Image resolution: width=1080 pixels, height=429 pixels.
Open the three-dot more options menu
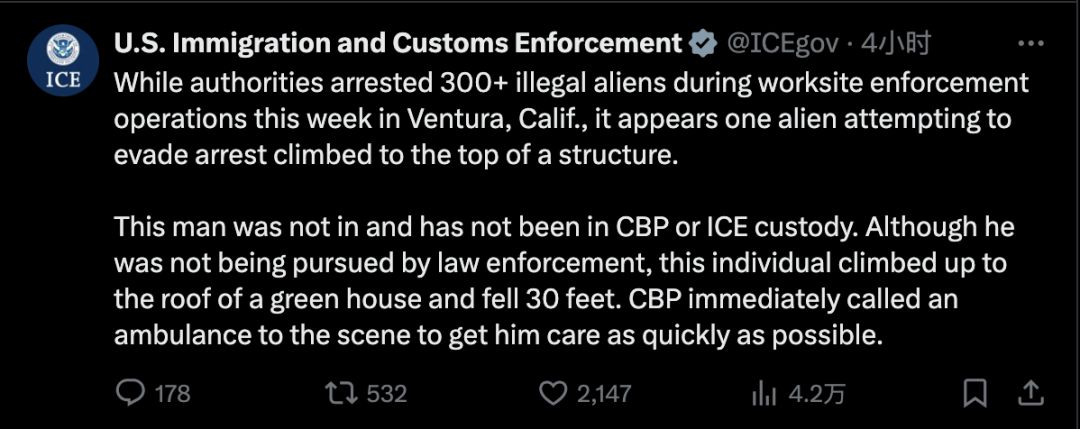(x=1030, y=44)
